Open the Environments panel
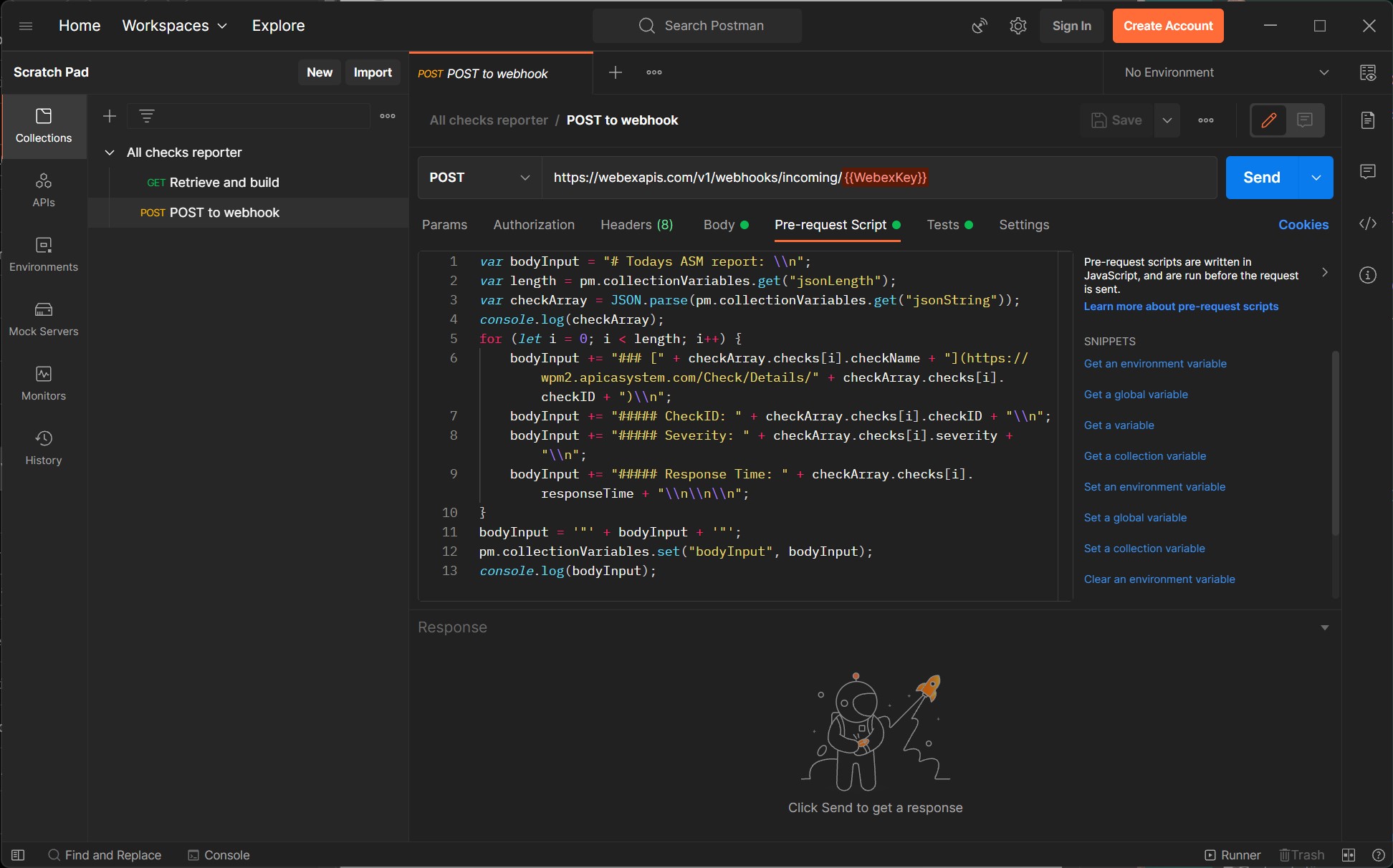The height and width of the screenshot is (868, 1393). point(43,254)
